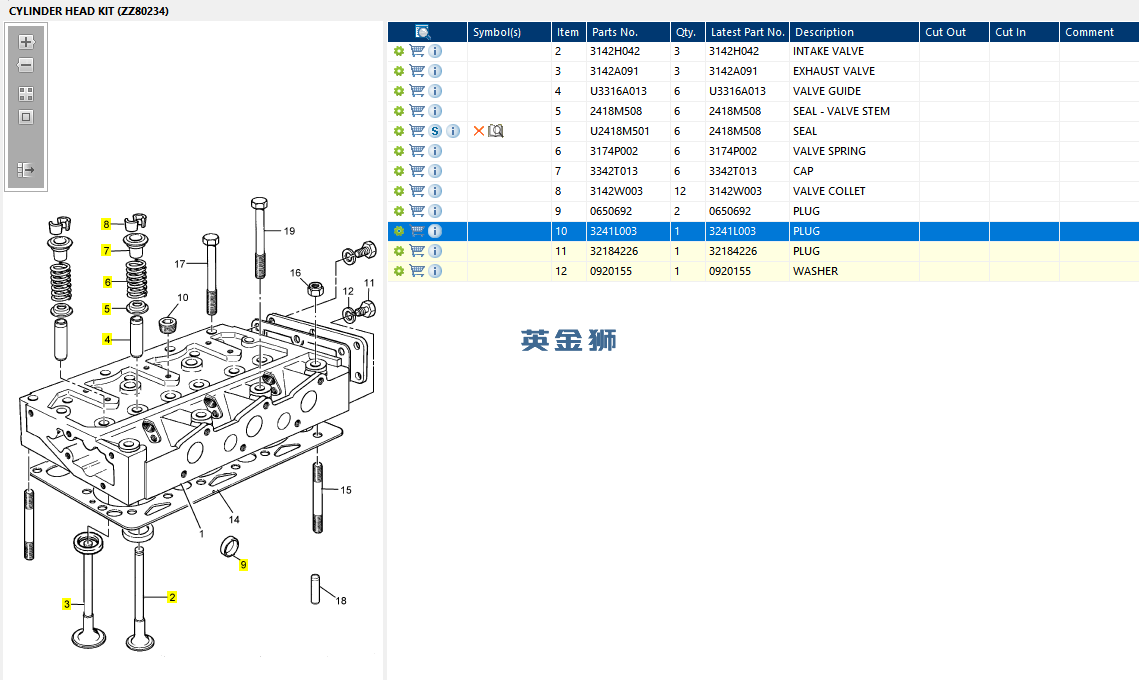1139x680 pixels.
Task: Click the gear icon for VALVE GUIDE
Action: click(399, 92)
